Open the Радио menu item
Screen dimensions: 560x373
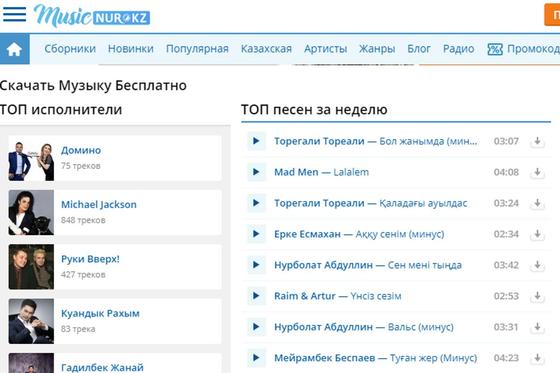pos(459,49)
